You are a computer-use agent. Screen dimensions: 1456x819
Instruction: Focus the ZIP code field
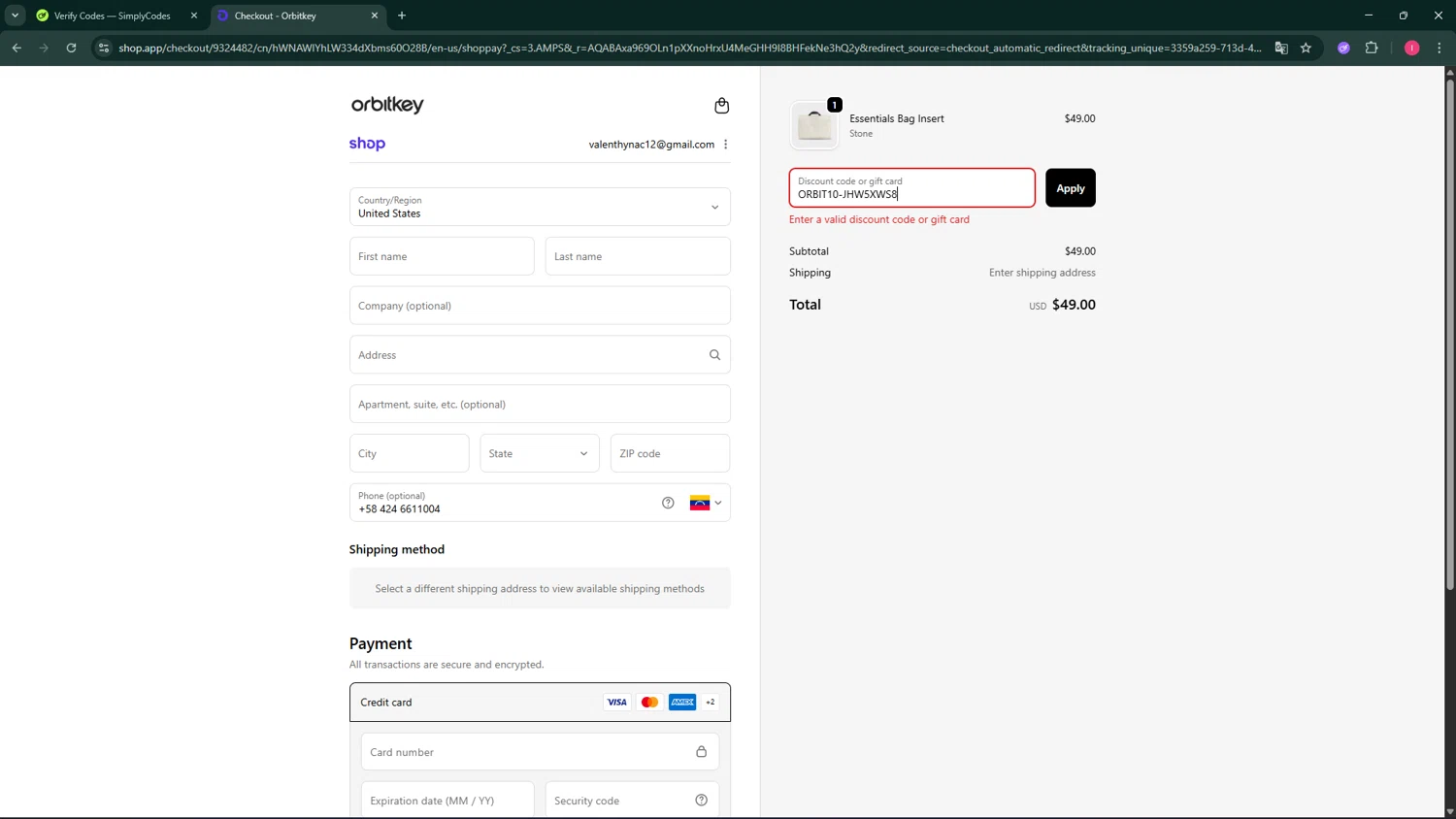coord(670,453)
